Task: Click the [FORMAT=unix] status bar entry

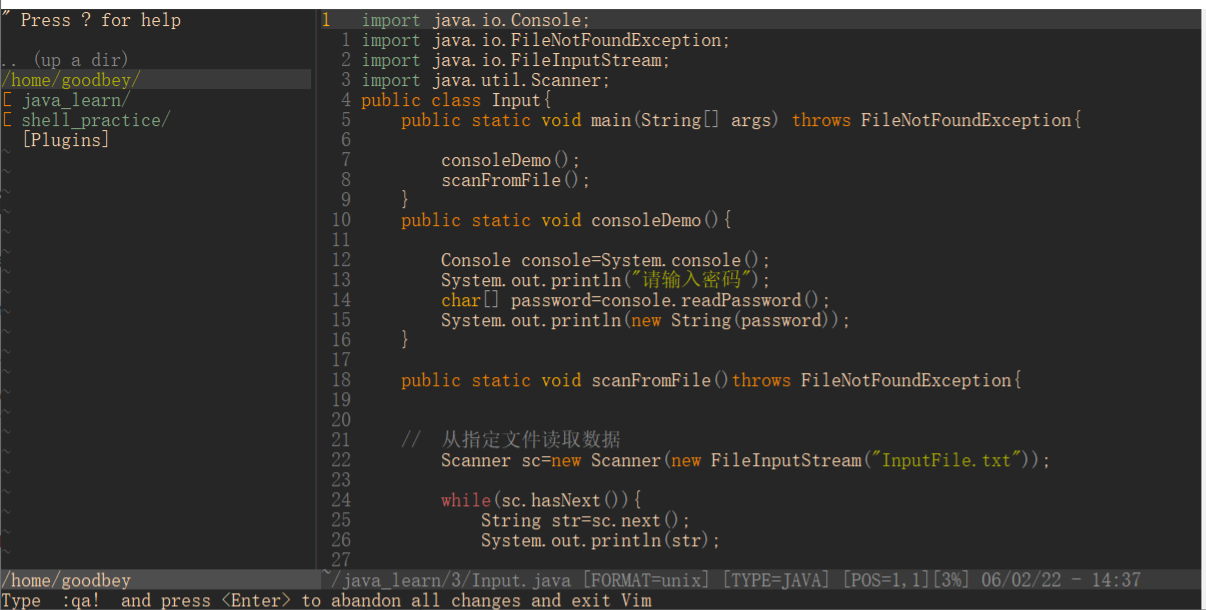Action: point(646,580)
